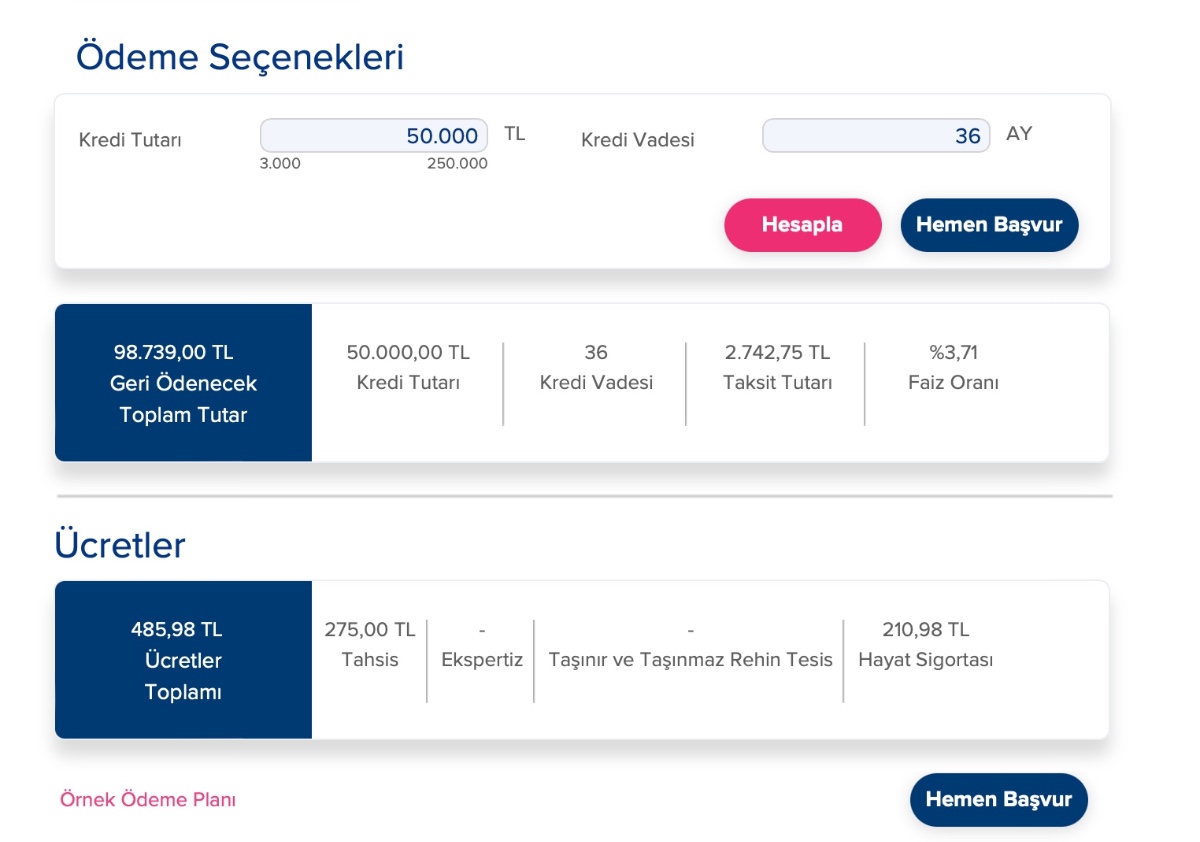Click the 250.000 maximum amount label

tap(457, 164)
